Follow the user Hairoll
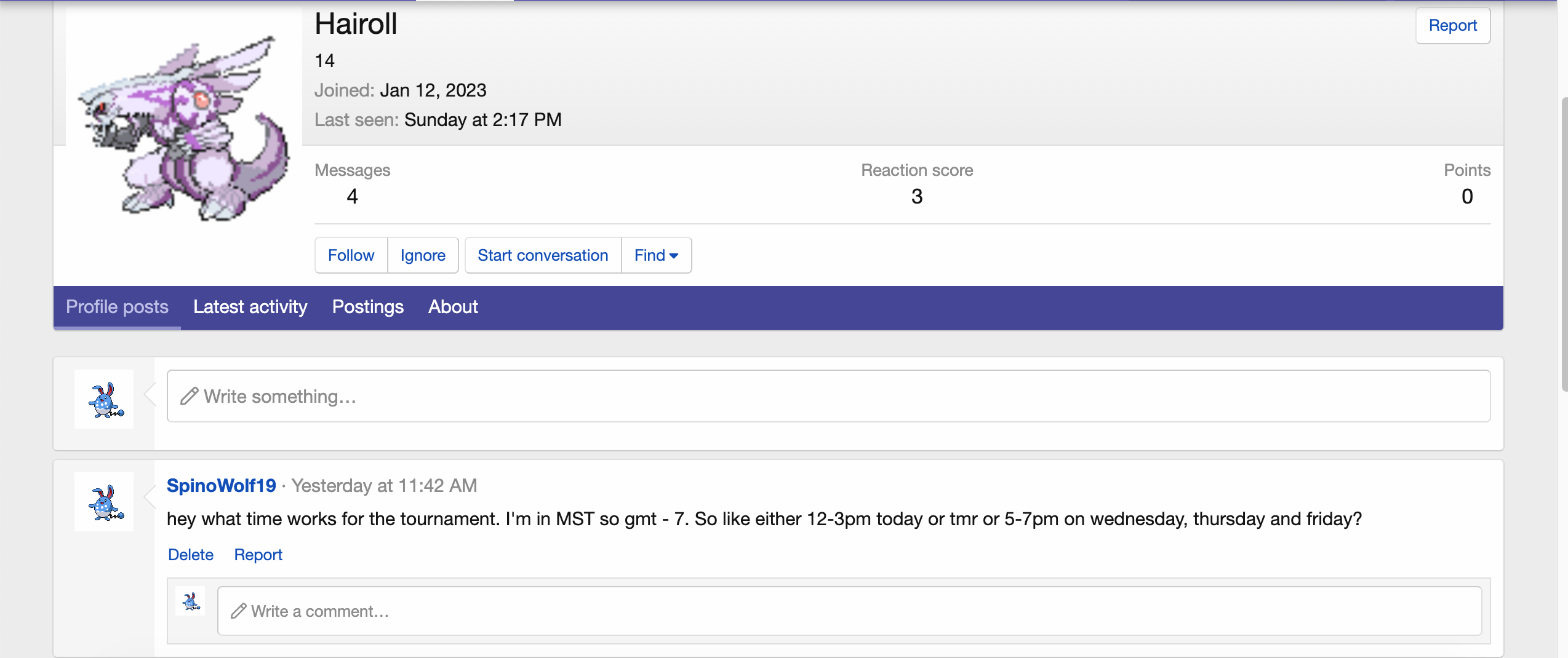 tap(351, 255)
